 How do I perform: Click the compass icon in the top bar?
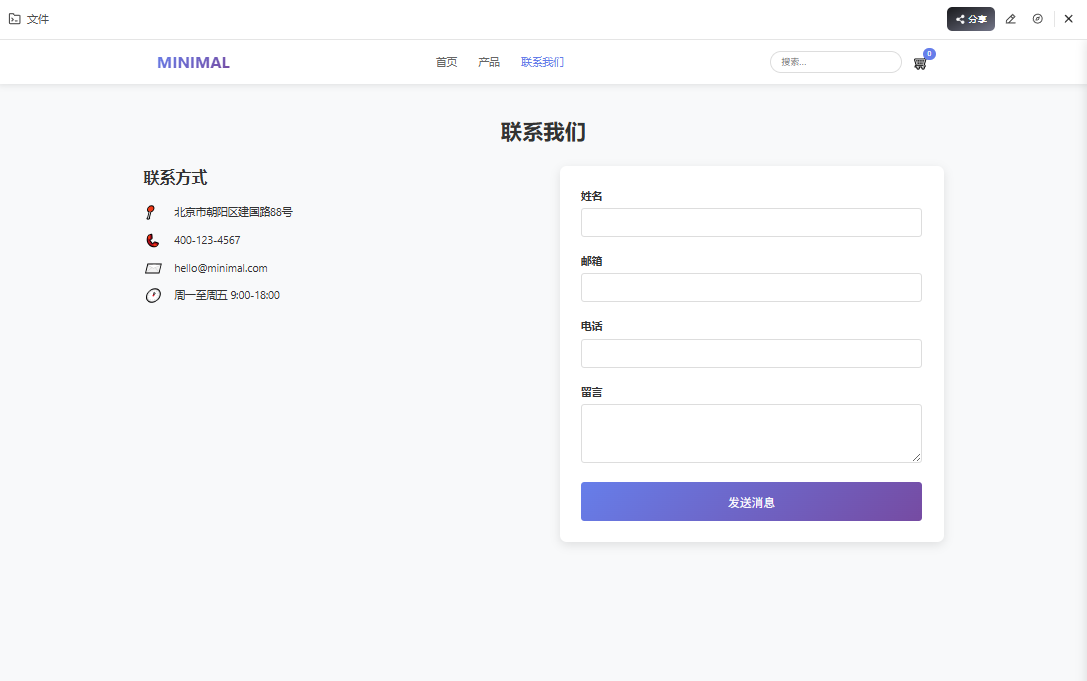pos(1038,19)
